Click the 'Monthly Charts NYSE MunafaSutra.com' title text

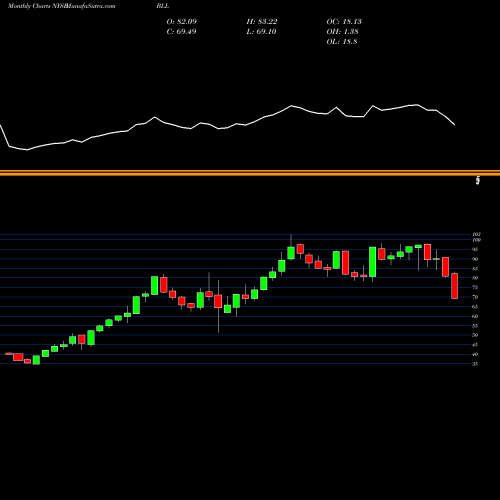62,6
